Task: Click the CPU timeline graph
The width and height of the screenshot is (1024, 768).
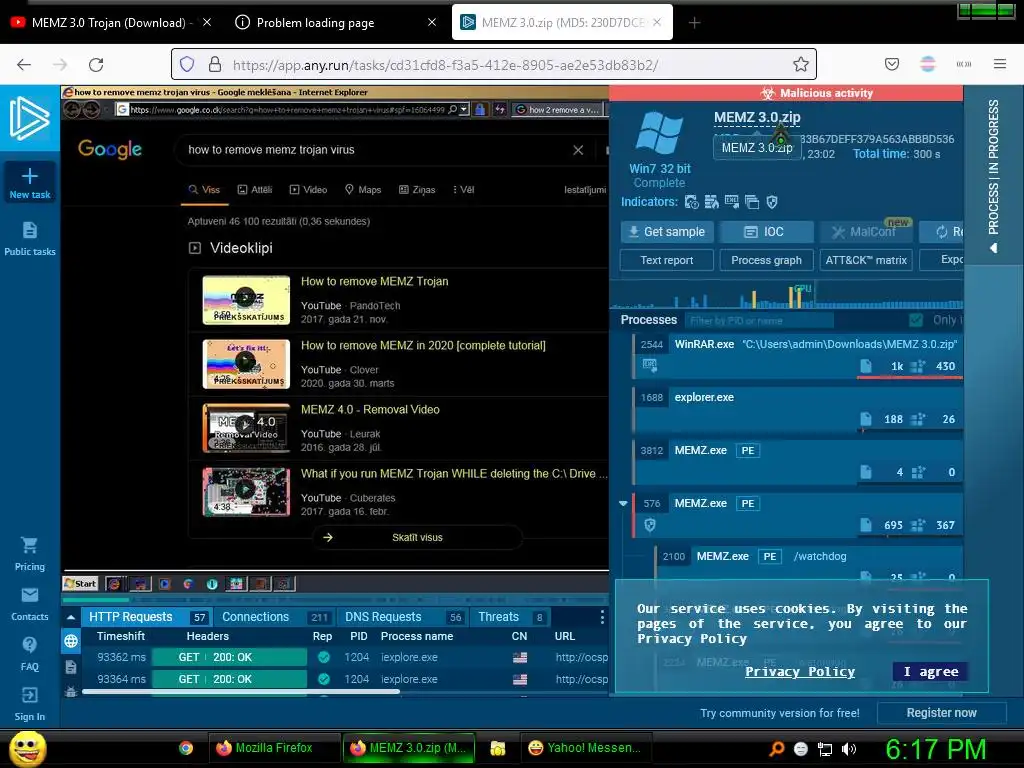Action: click(786, 295)
